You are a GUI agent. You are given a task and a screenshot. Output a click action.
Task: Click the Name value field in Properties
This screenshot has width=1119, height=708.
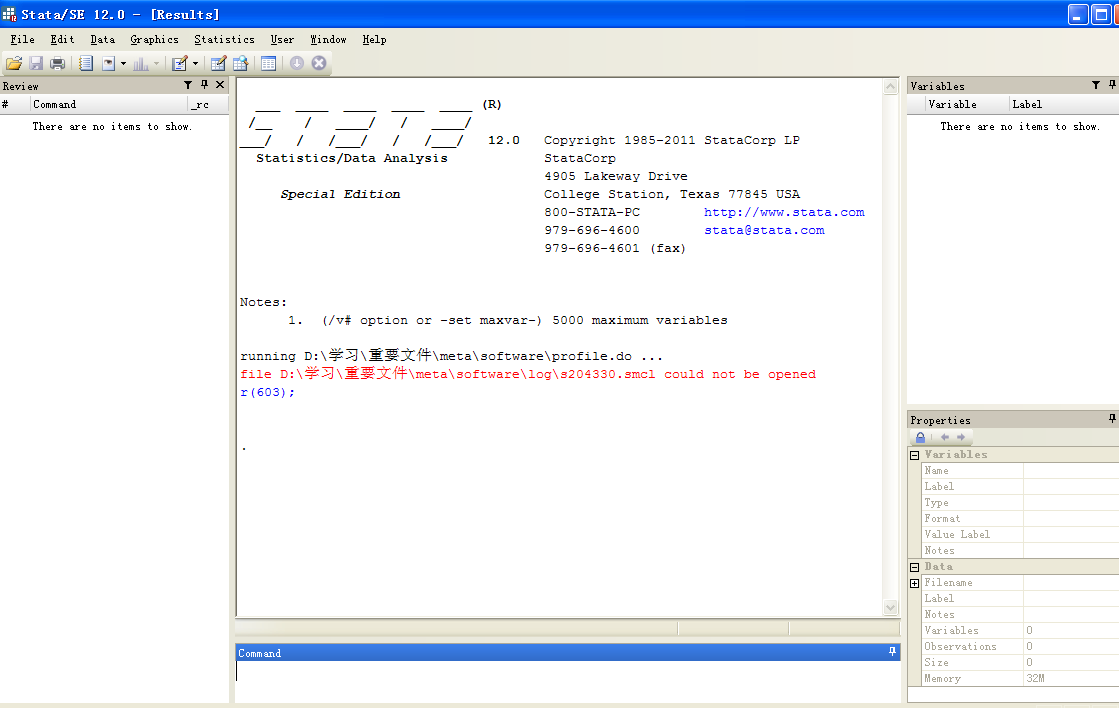[x=1070, y=470]
